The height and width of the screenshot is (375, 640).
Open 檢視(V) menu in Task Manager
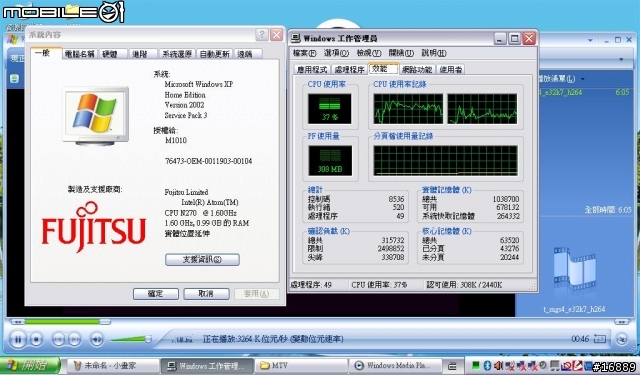pos(369,53)
